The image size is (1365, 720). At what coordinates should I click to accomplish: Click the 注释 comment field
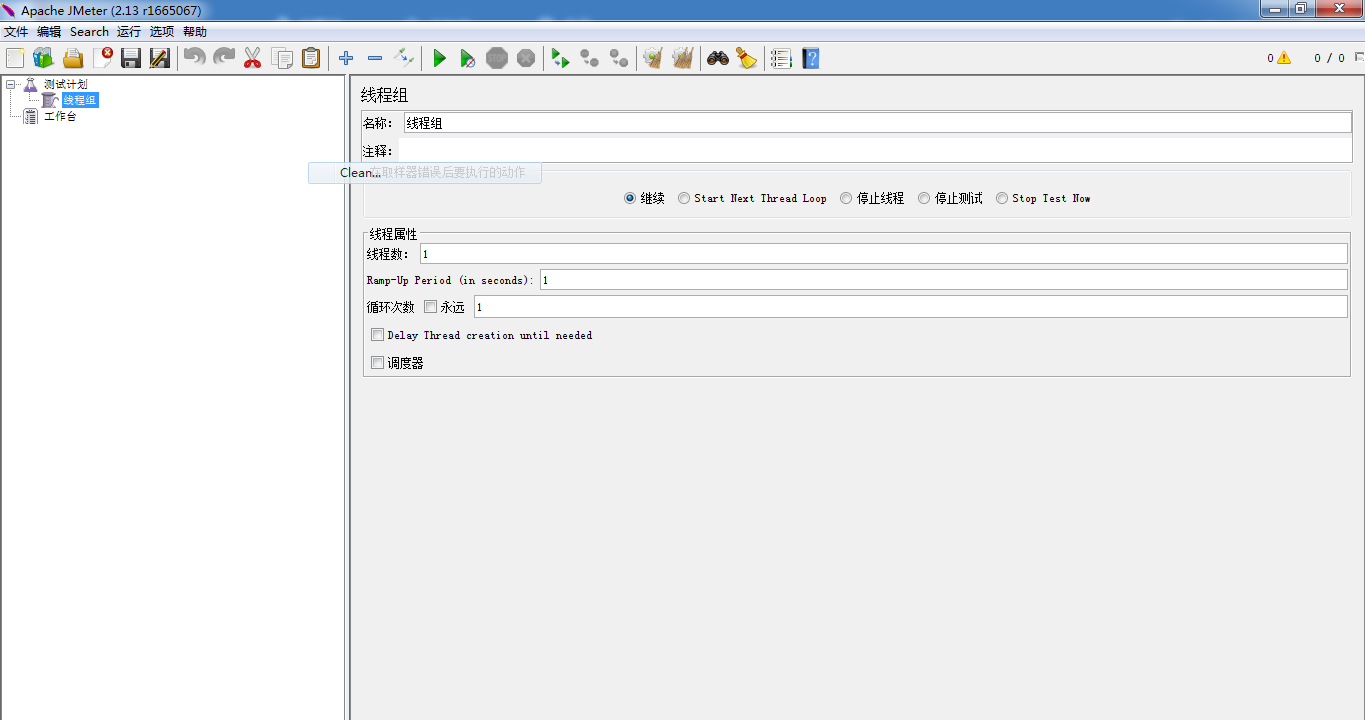click(874, 150)
